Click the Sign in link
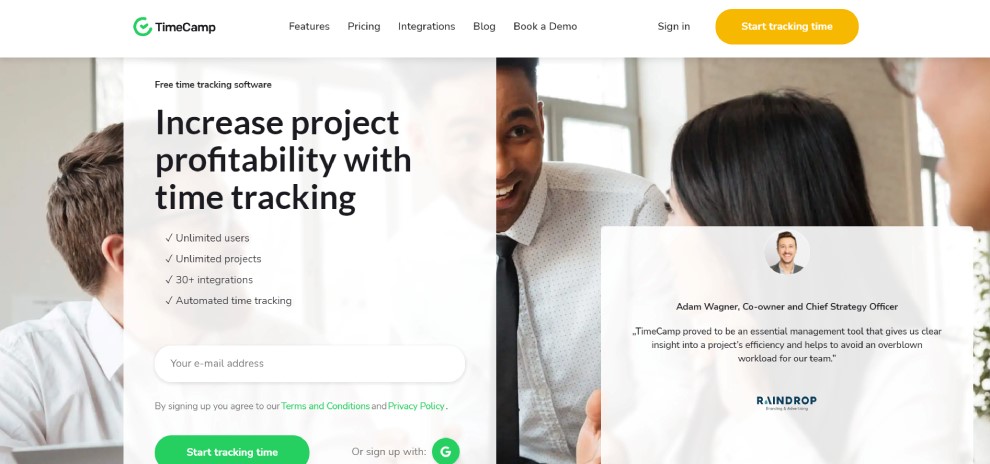This screenshot has height=464, width=990. (x=674, y=27)
